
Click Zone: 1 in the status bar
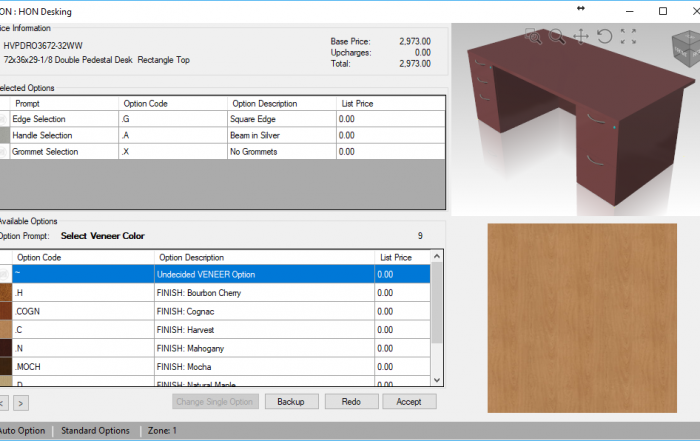[x=162, y=431]
